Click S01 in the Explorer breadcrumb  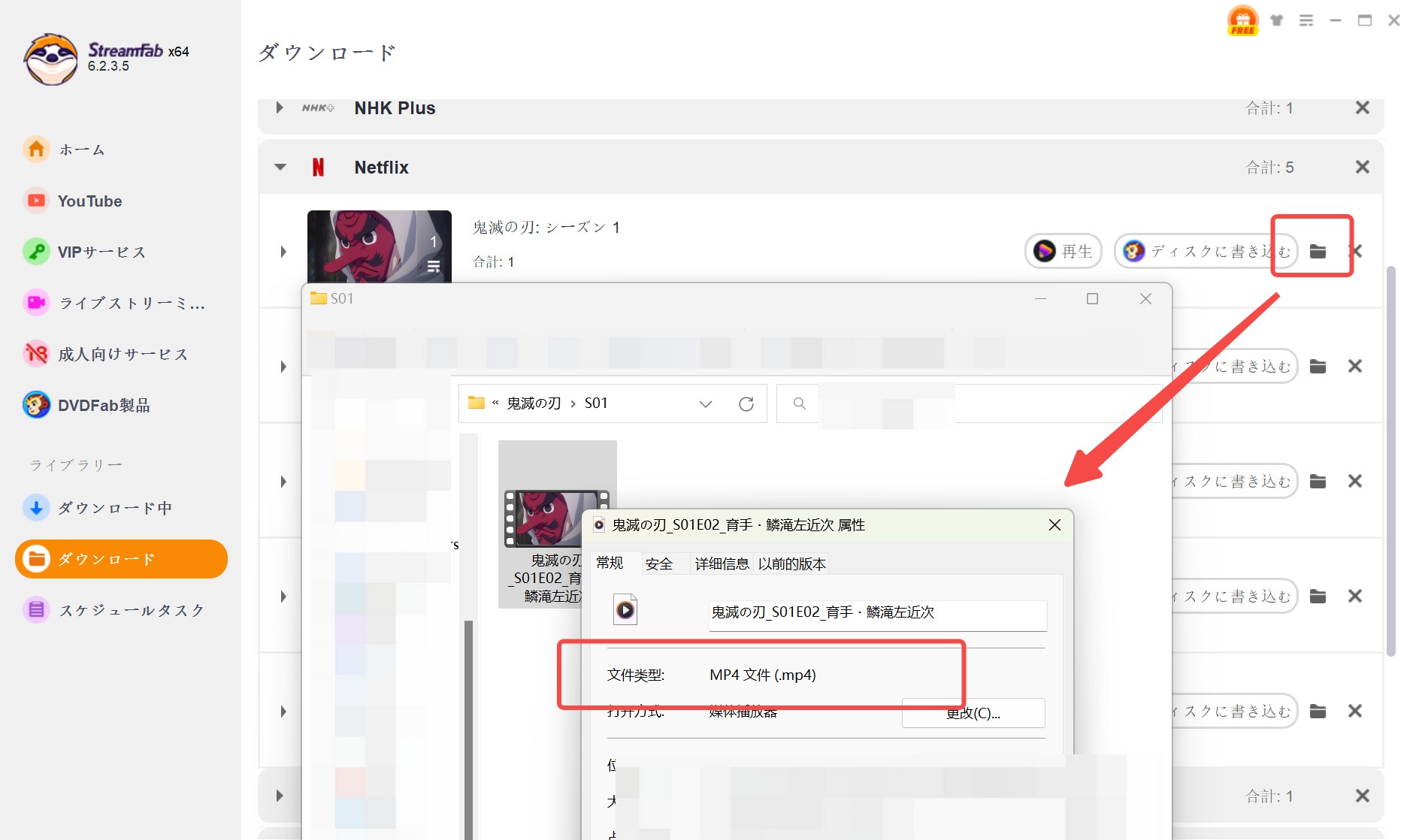[x=596, y=403]
